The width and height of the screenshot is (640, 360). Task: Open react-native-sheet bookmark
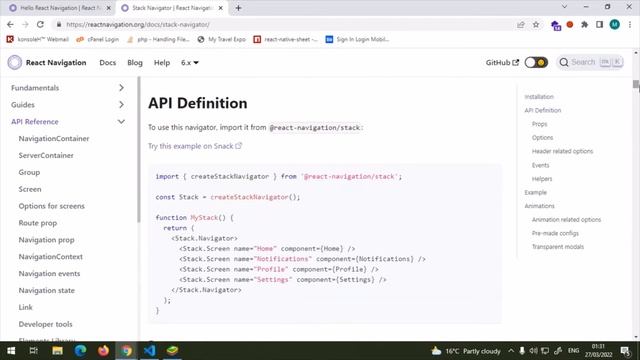(285, 39)
